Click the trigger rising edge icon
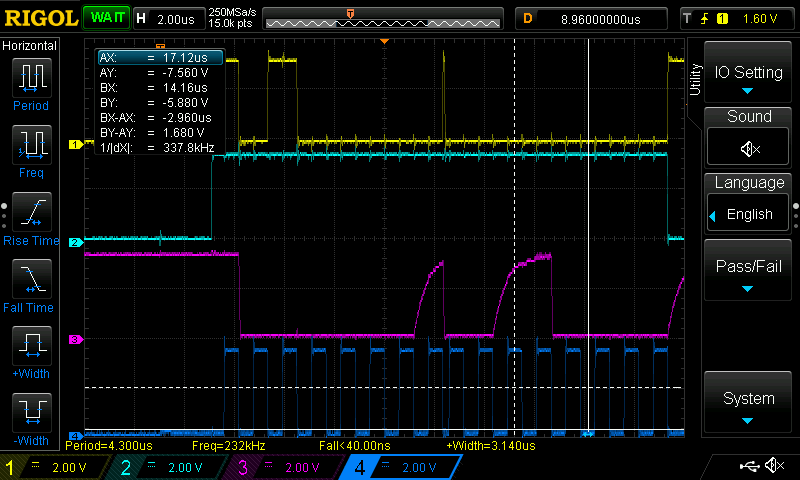The width and height of the screenshot is (800, 480). [705, 19]
